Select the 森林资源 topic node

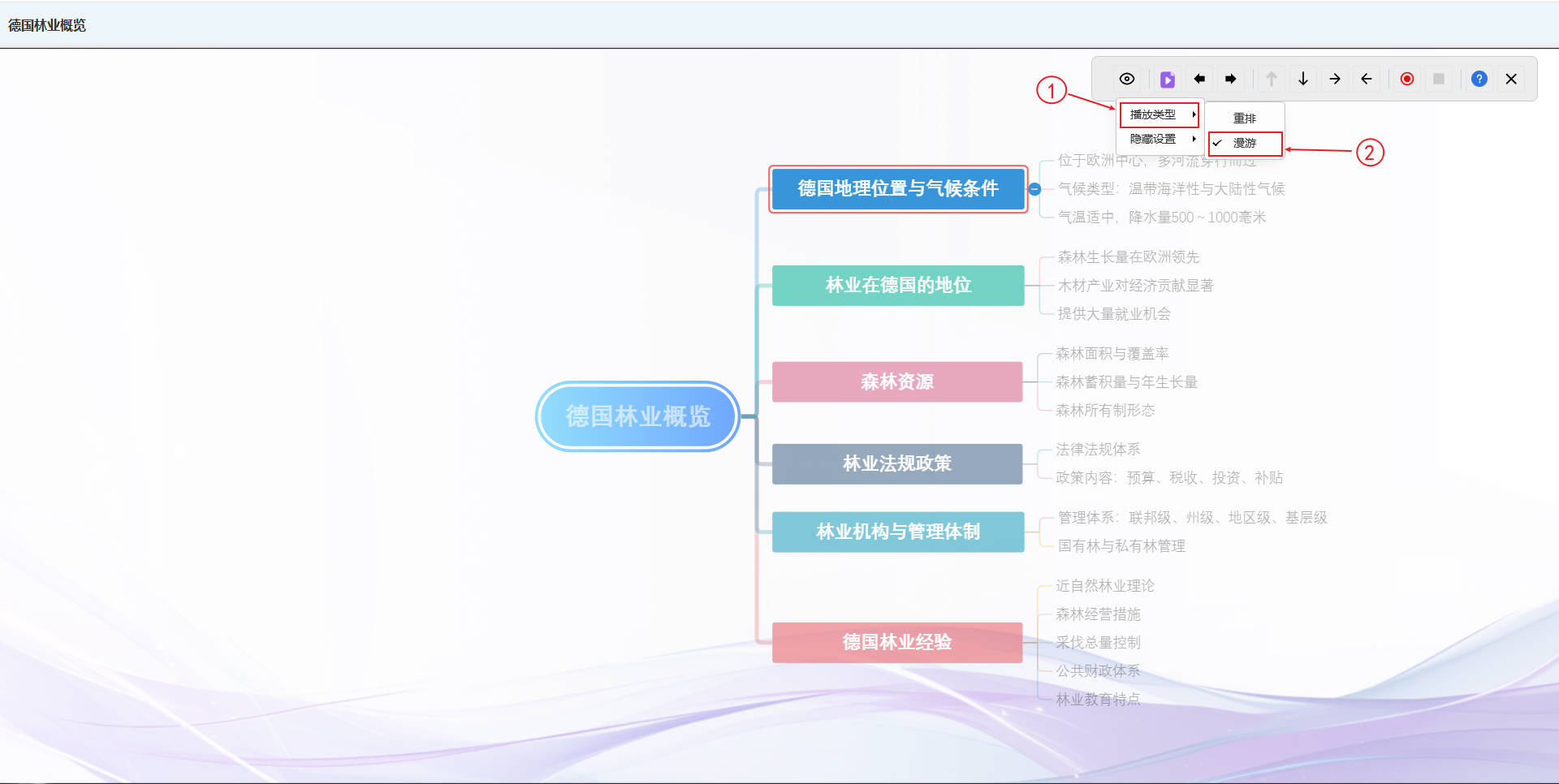click(897, 381)
